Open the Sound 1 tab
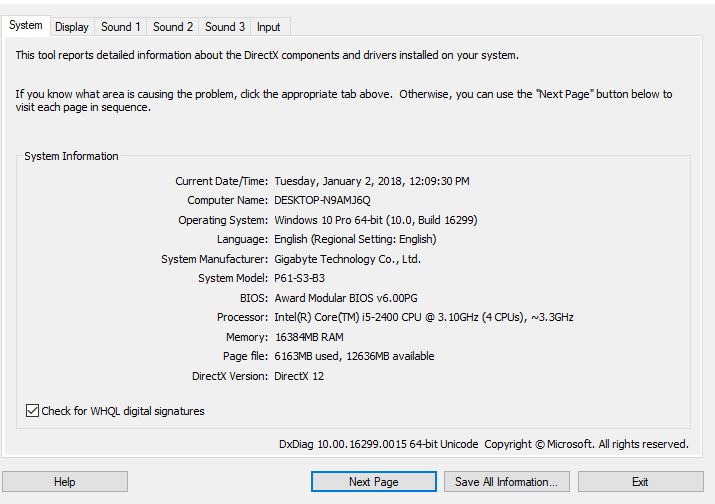This screenshot has height=504, width=715. [x=120, y=27]
